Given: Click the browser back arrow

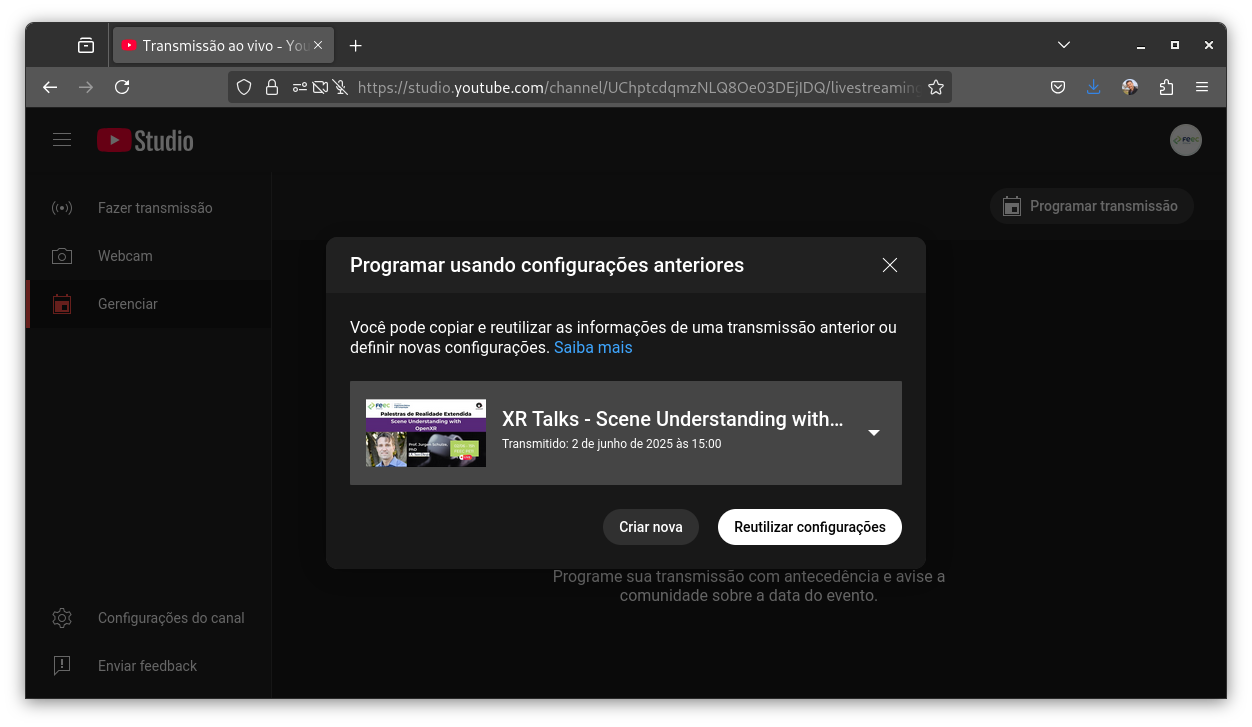Looking at the screenshot, I should point(50,87).
